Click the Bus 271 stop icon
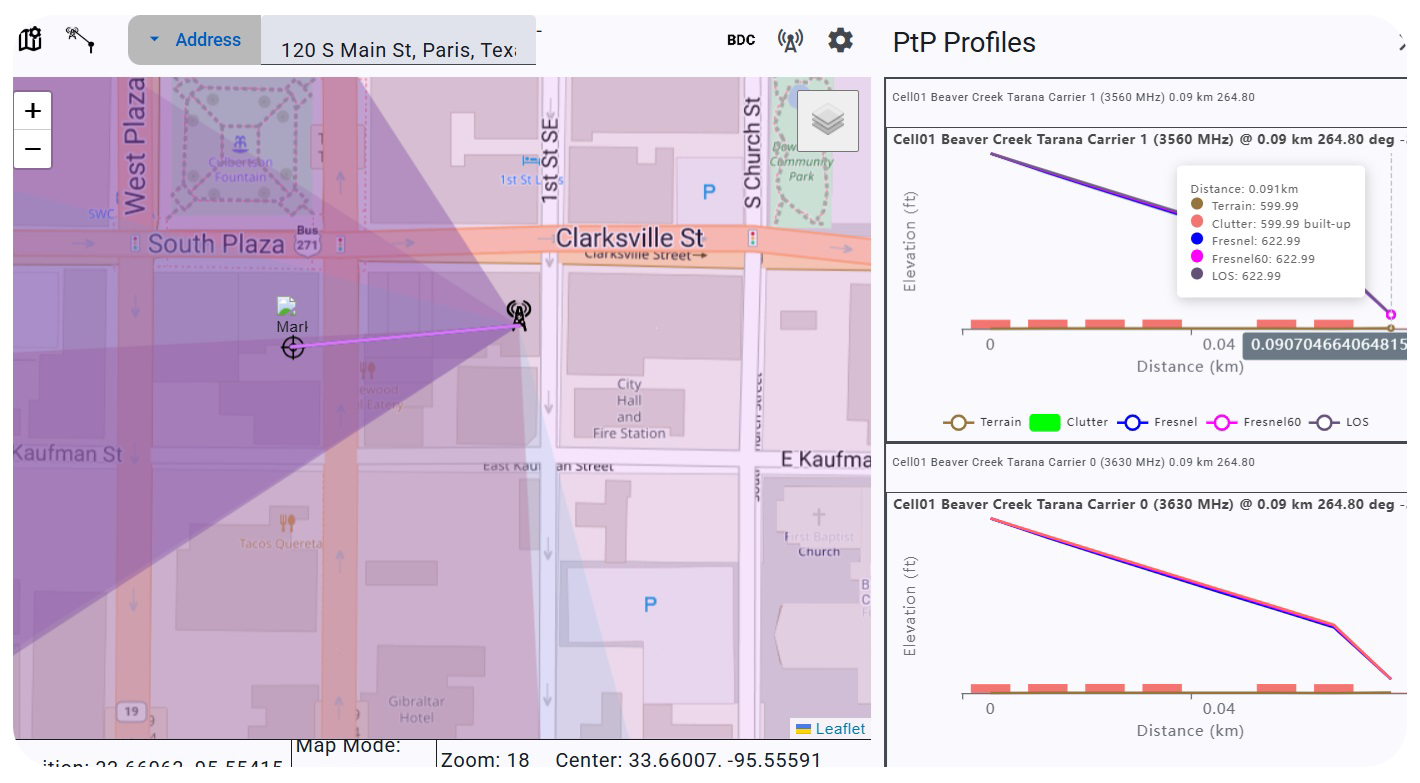 [307, 238]
